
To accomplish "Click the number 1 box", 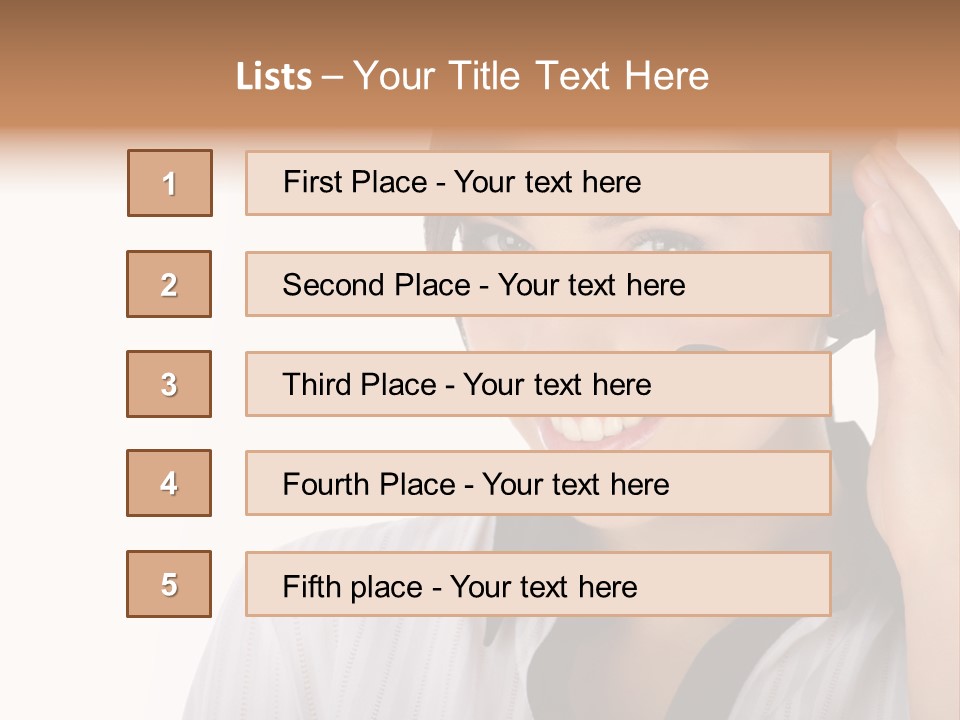I will [x=170, y=183].
